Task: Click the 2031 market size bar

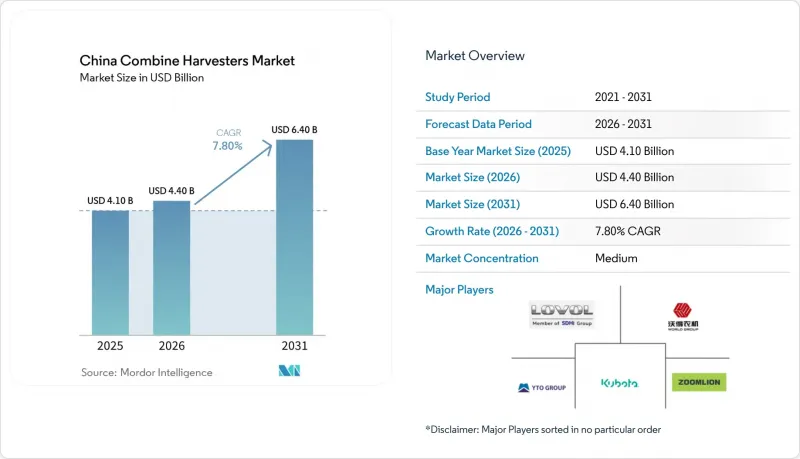Action: [294, 237]
